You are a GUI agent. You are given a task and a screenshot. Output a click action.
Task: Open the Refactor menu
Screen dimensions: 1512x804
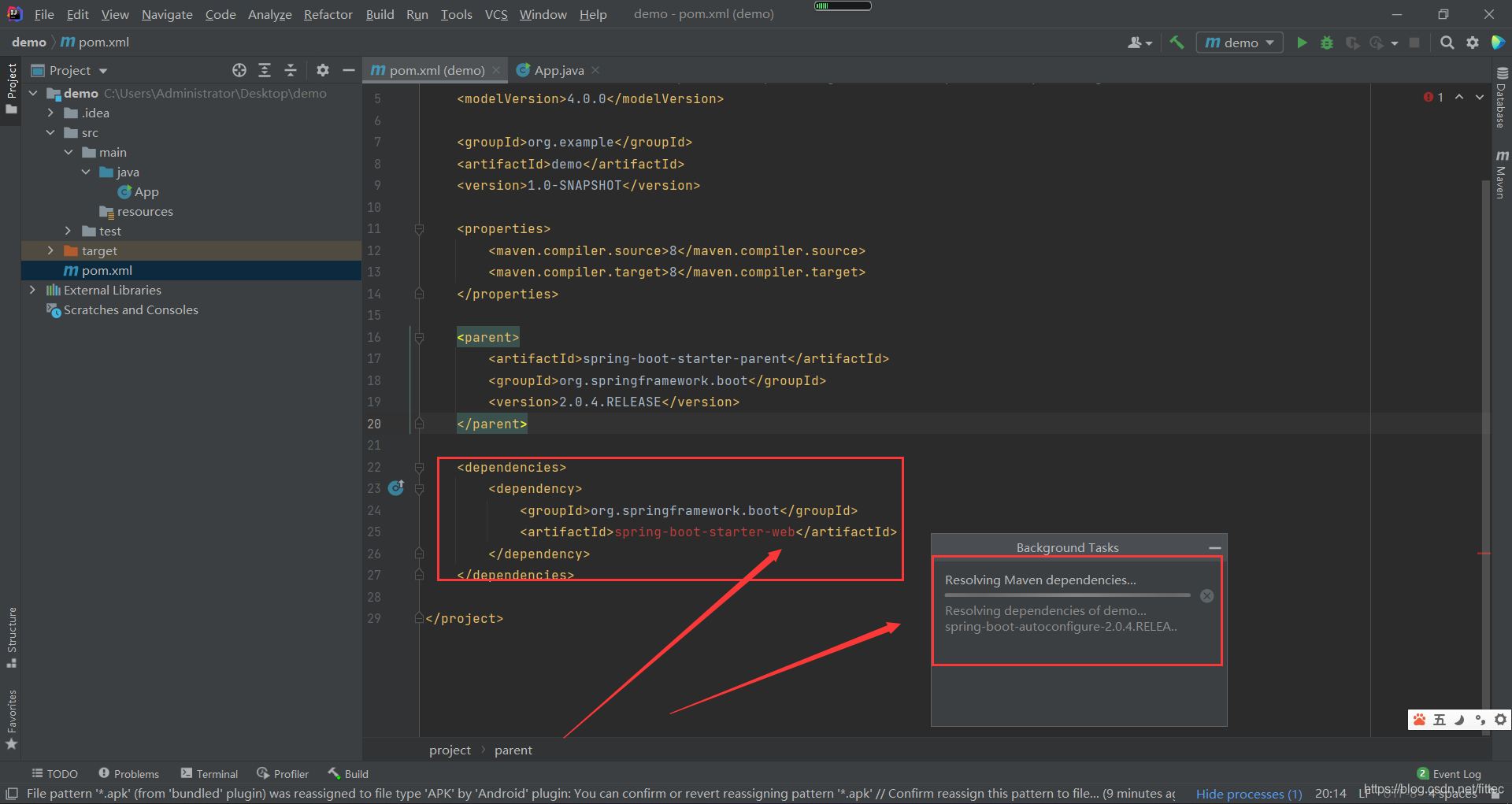point(328,14)
